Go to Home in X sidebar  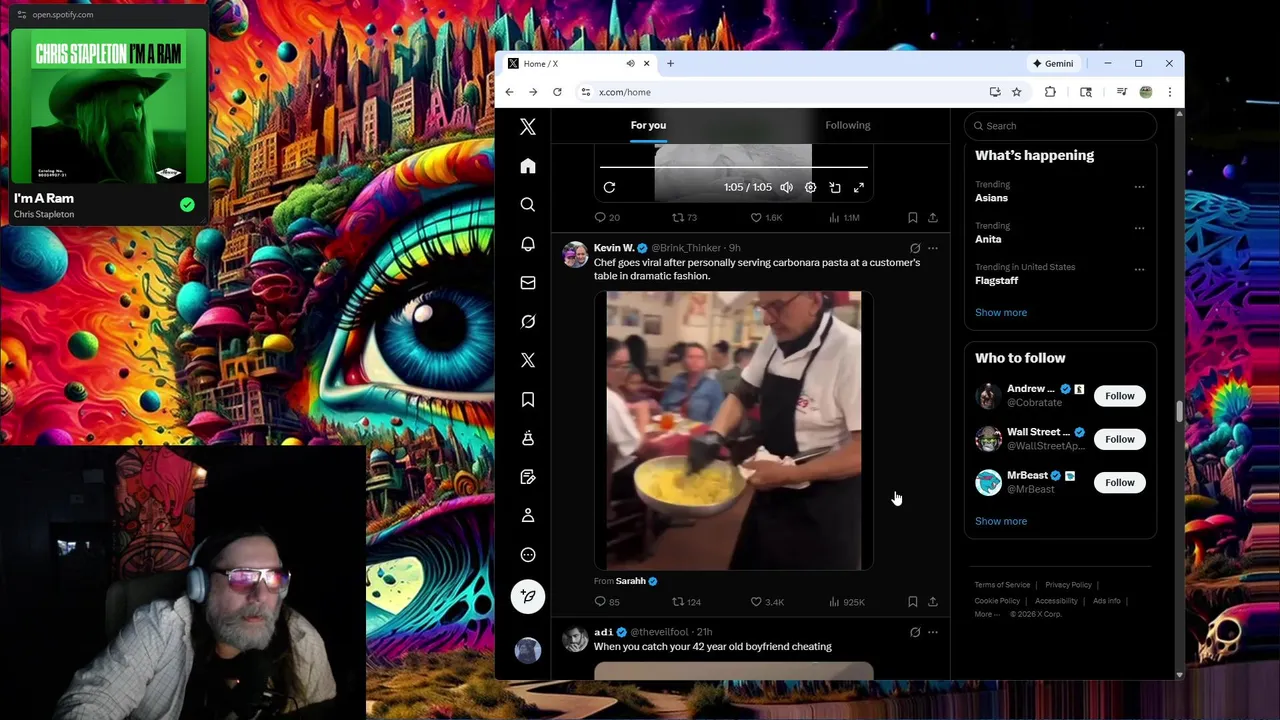click(x=528, y=166)
